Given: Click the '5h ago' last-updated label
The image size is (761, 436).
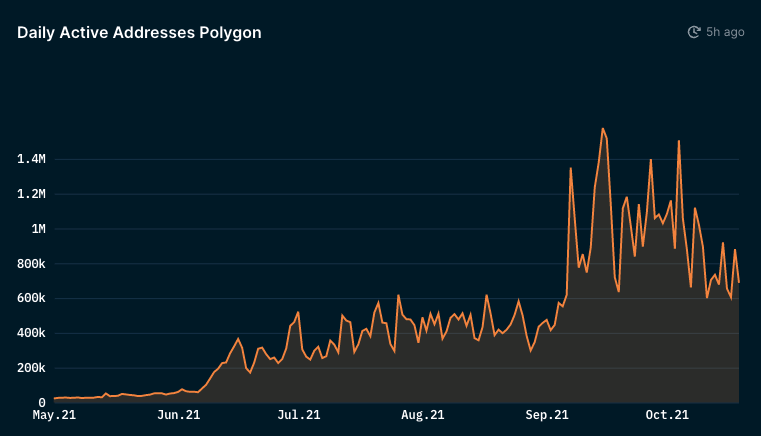Looking at the screenshot, I should [x=725, y=32].
